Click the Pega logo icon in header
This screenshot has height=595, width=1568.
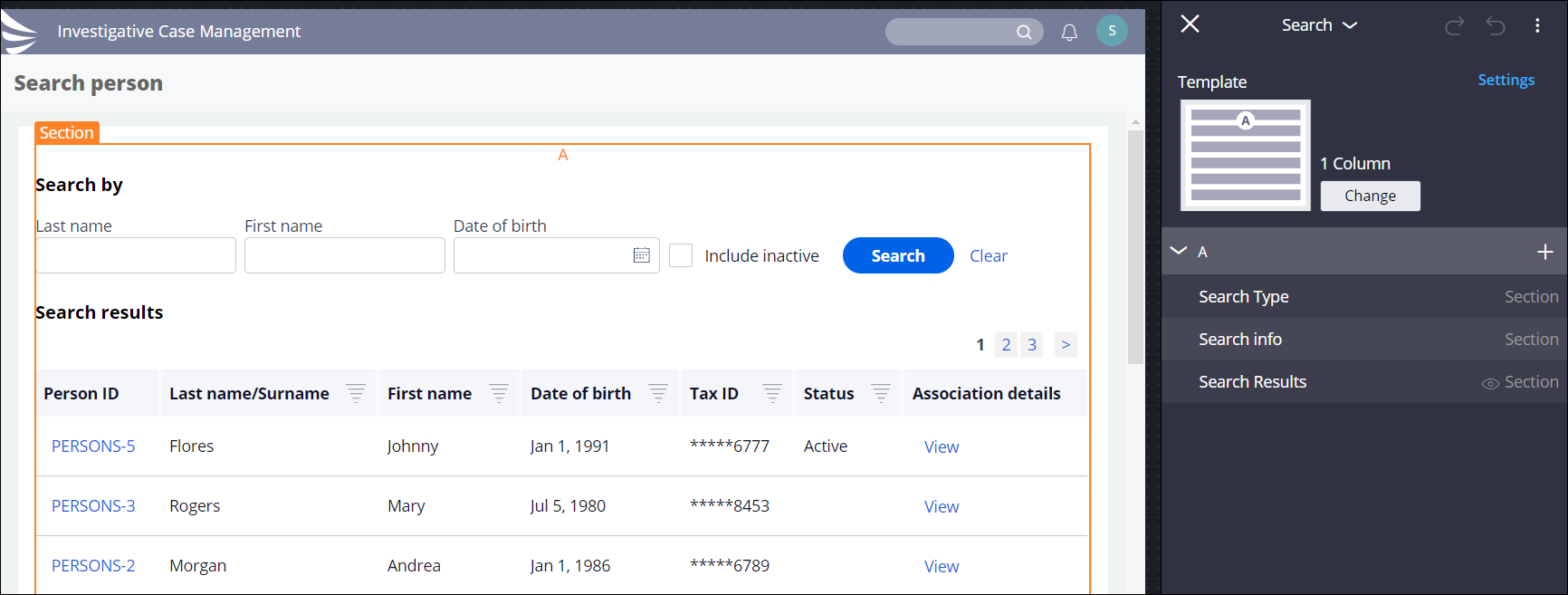(19, 33)
